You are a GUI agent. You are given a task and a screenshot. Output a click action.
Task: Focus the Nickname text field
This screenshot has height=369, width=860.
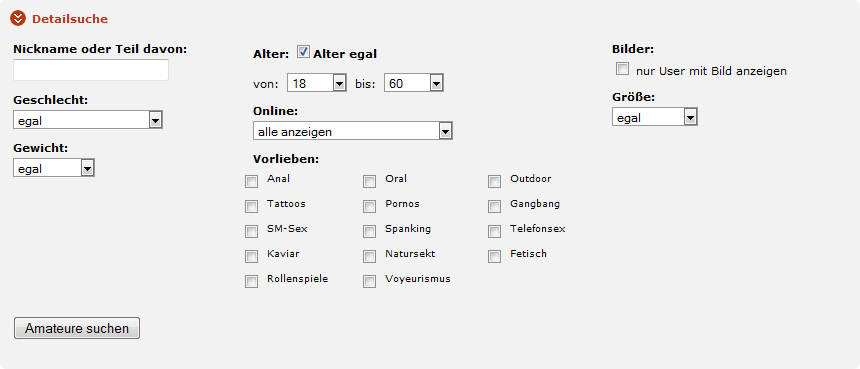pos(91,70)
